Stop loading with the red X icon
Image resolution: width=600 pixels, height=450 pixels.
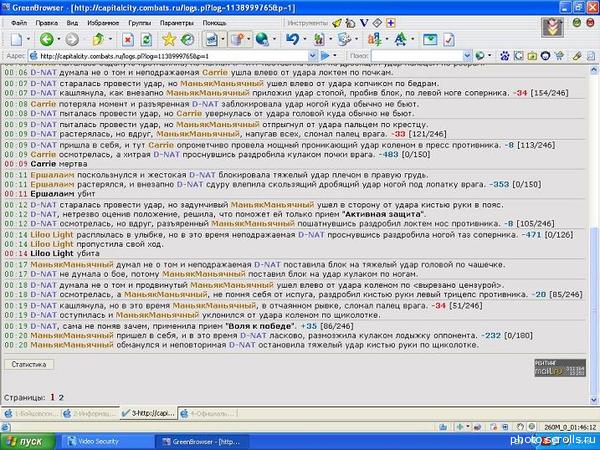tap(128, 39)
